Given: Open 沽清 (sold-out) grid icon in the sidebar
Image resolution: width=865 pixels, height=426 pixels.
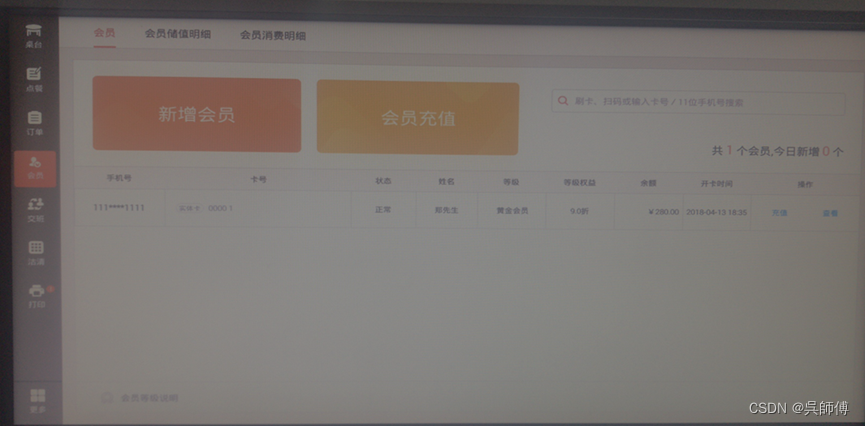Looking at the screenshot, I should pyautogui.click(x=36, y=253).
